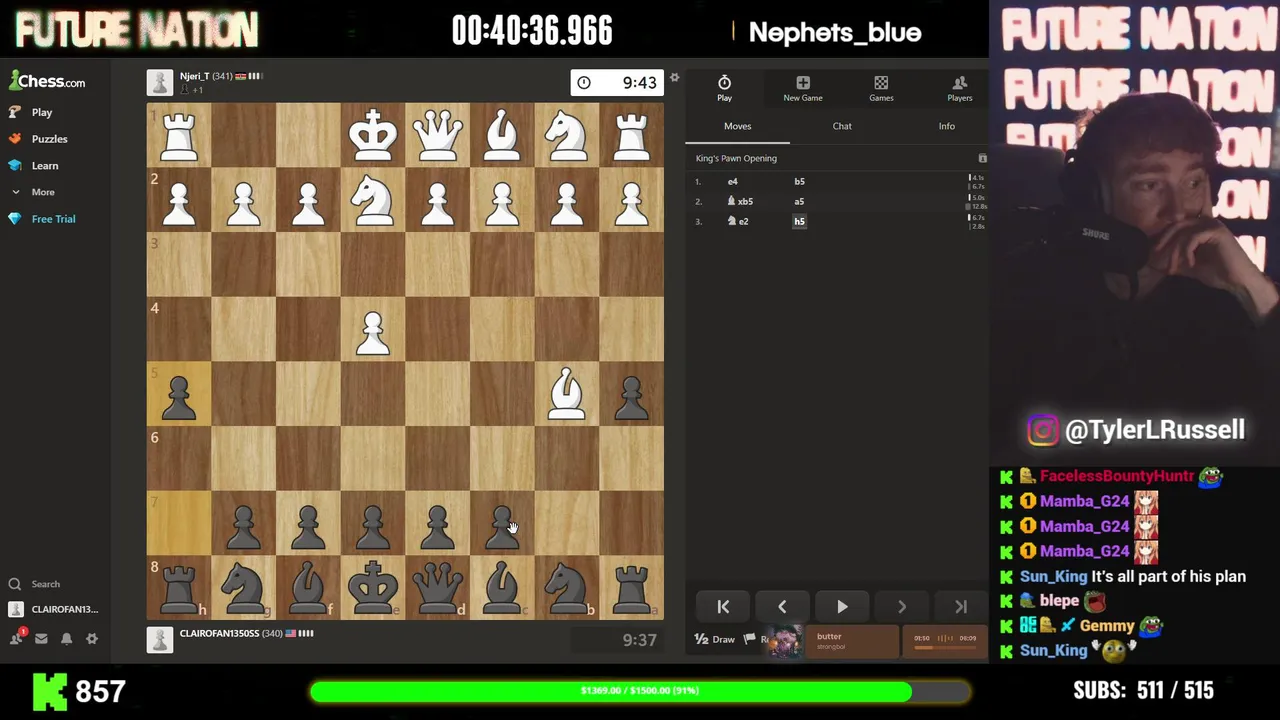Open the CLAIROFAN13... sidebar profile

tap(54, 609)
